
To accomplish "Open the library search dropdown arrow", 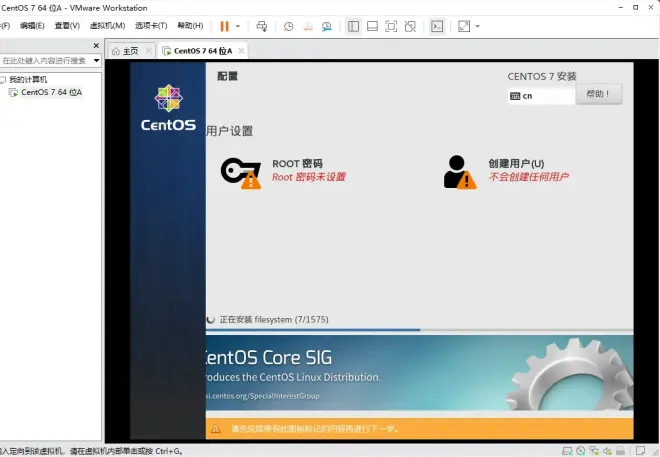I will (96, 61).
